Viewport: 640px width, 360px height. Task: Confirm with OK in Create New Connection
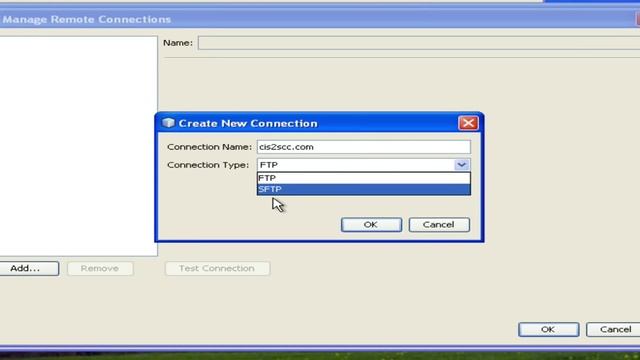pos(371,225)
